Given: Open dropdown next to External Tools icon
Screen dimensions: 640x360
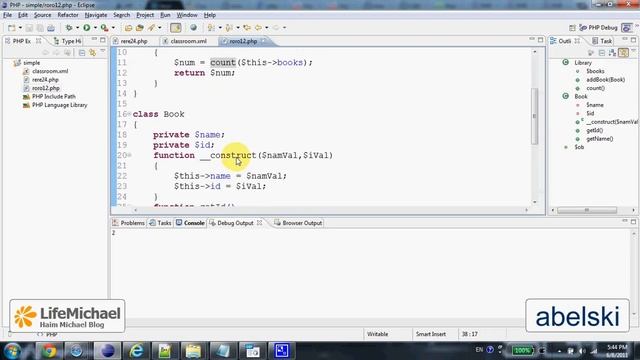Looking at the screenshot, I should (113, 28).
